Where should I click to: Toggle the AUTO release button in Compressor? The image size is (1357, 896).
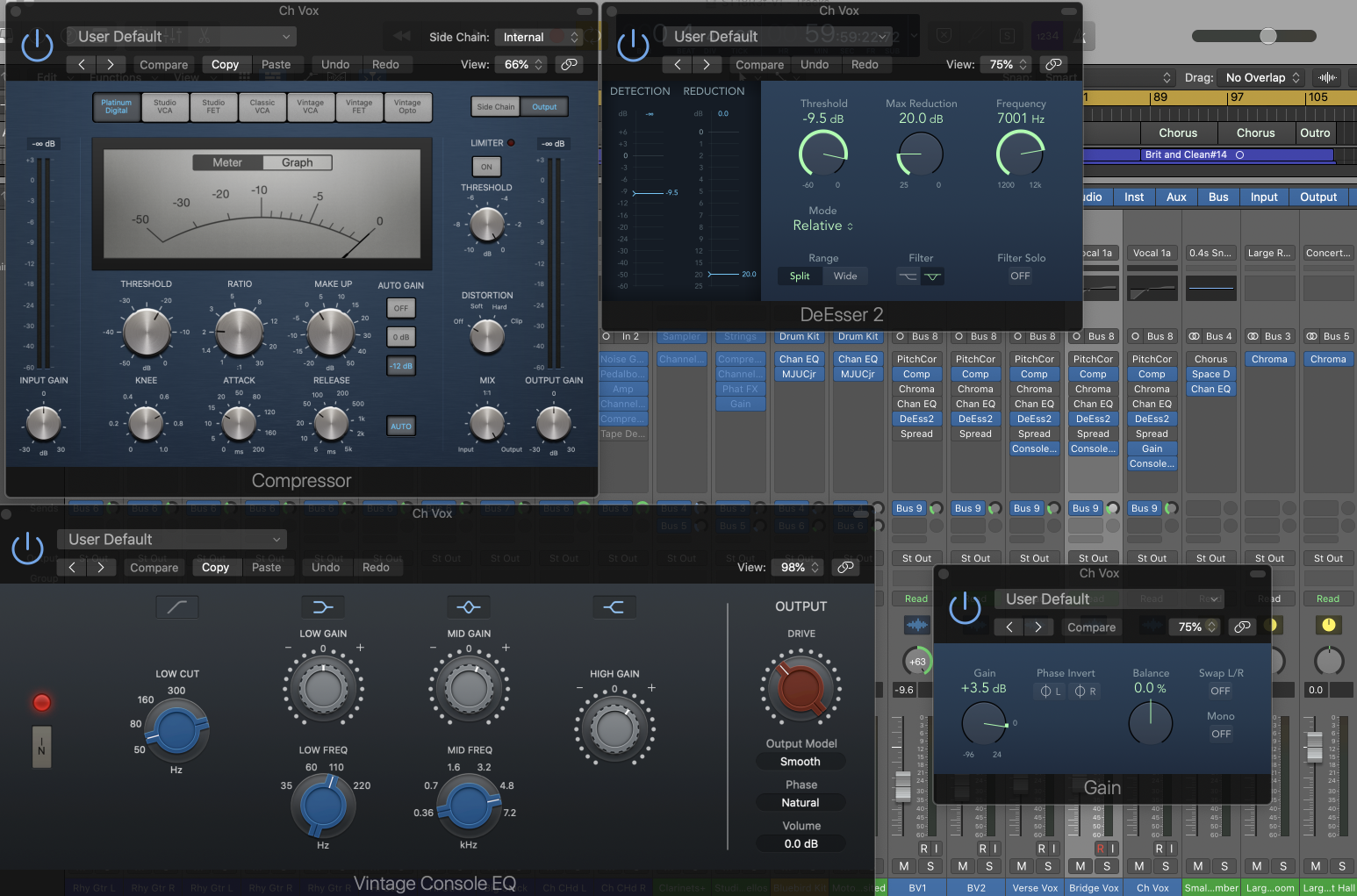(x=401, y=426)
